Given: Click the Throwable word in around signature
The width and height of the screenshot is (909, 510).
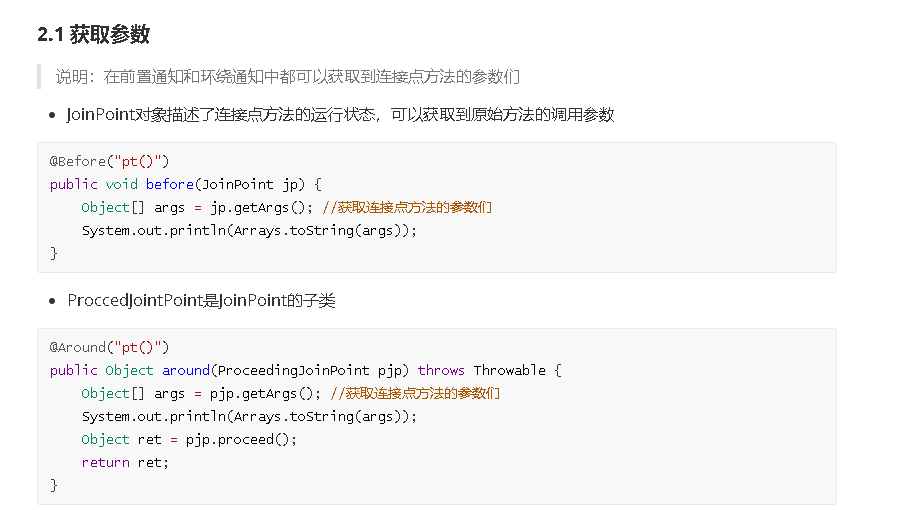Looking at the screenshot, I should 509,370.
